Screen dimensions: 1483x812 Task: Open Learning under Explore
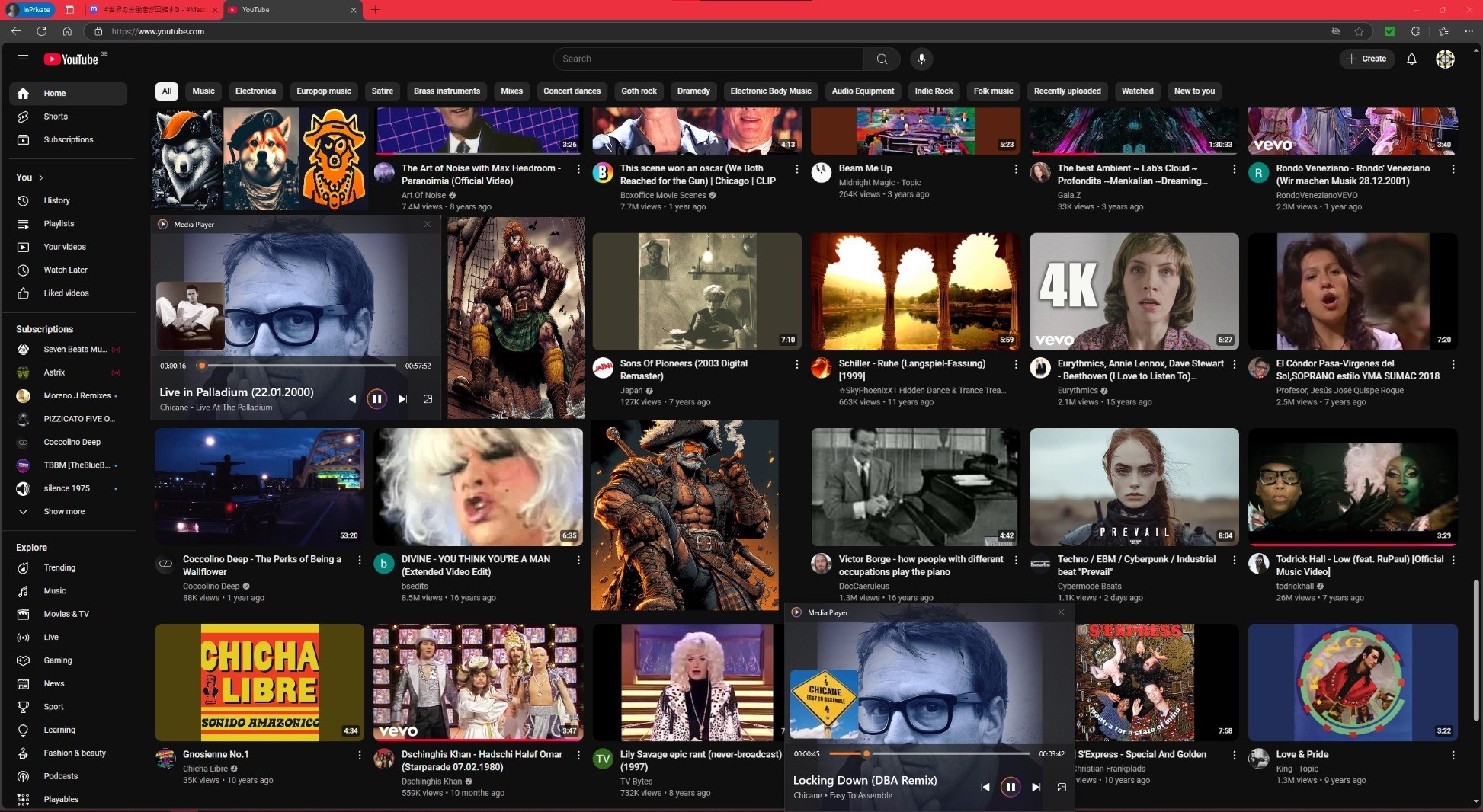pos(68,730)
